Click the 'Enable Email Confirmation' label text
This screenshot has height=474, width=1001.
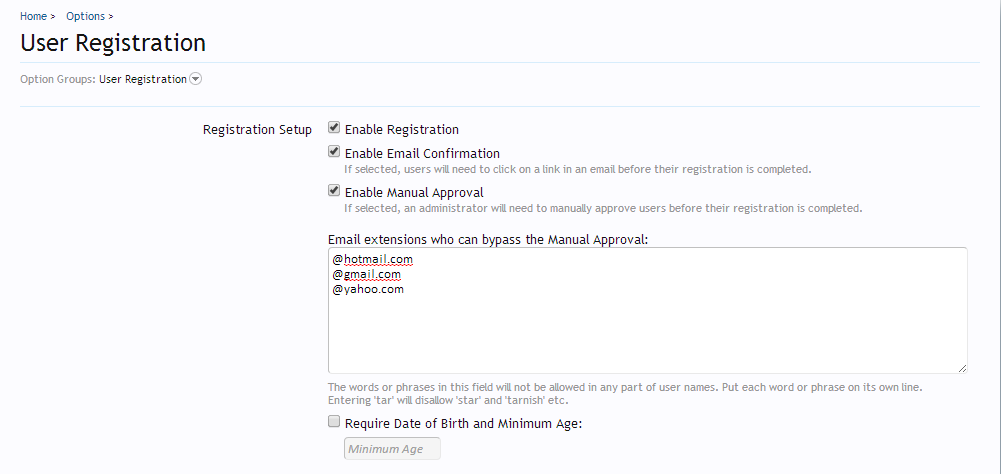pyautogui.click(x=422, y=154)
